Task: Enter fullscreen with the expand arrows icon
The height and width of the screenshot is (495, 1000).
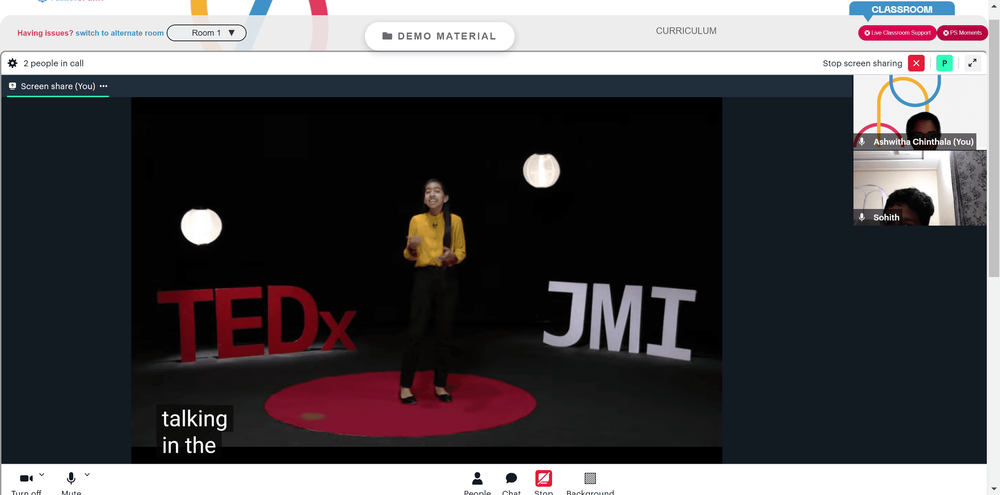Action: click(972, 63)
